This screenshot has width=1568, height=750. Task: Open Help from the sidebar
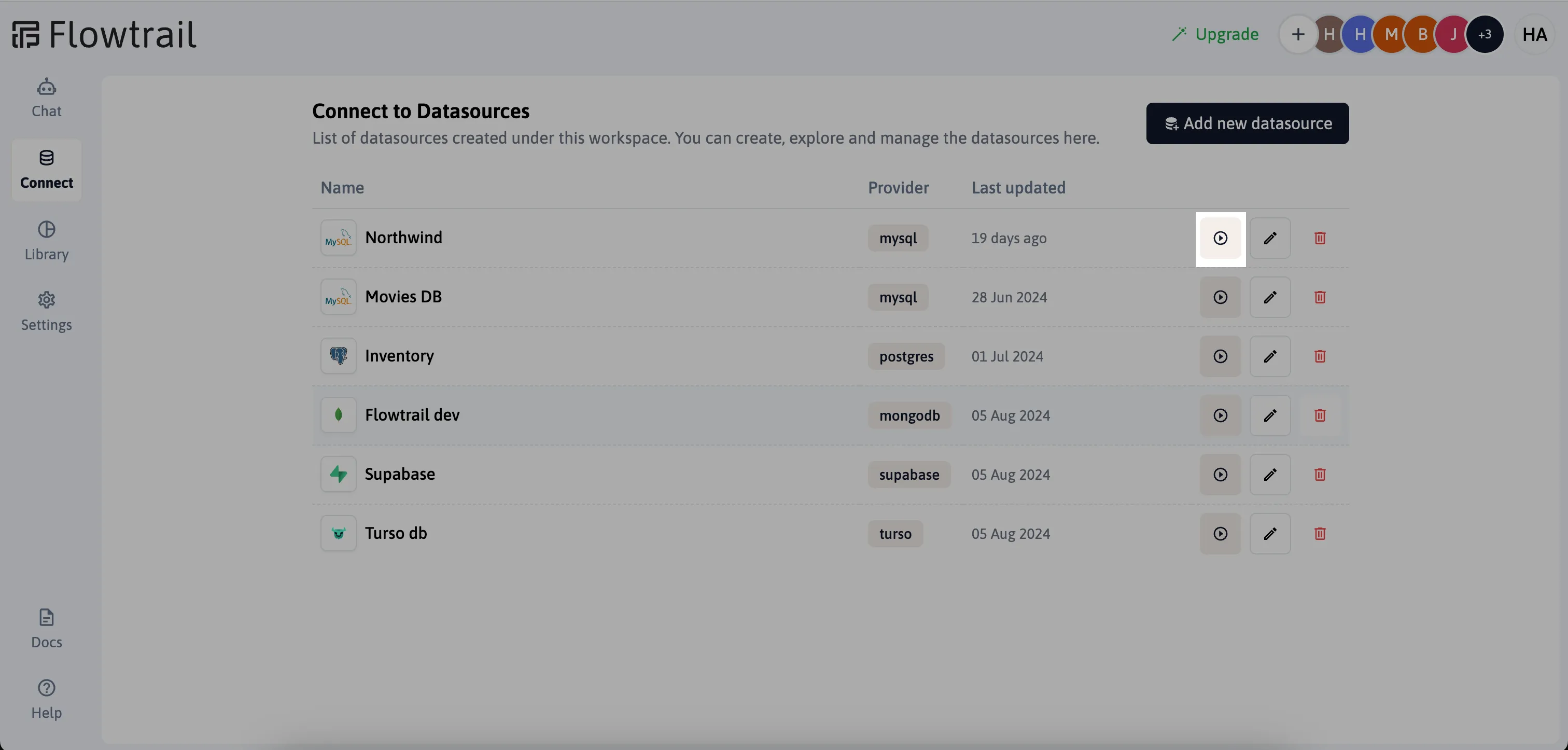[46, 700]
